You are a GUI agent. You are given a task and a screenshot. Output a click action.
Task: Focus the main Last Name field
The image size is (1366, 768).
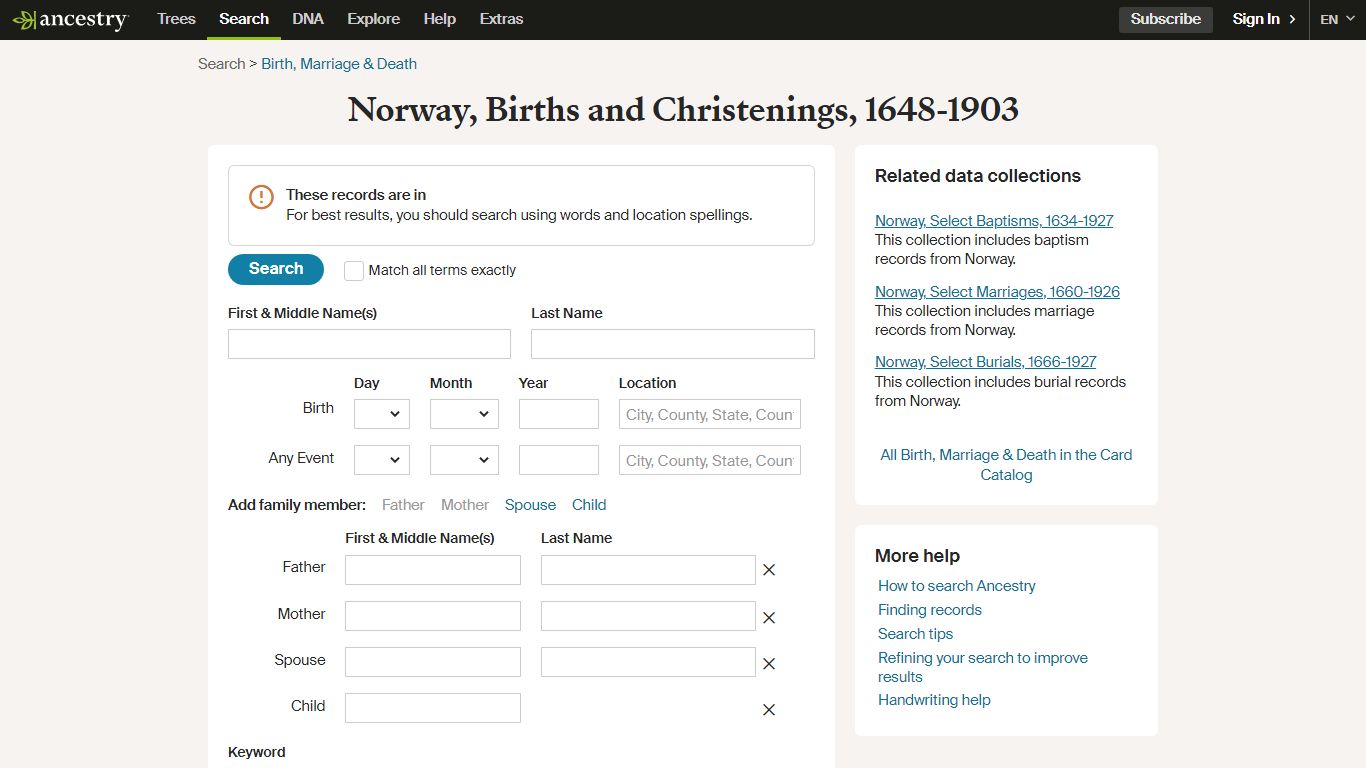pos(673,344)
